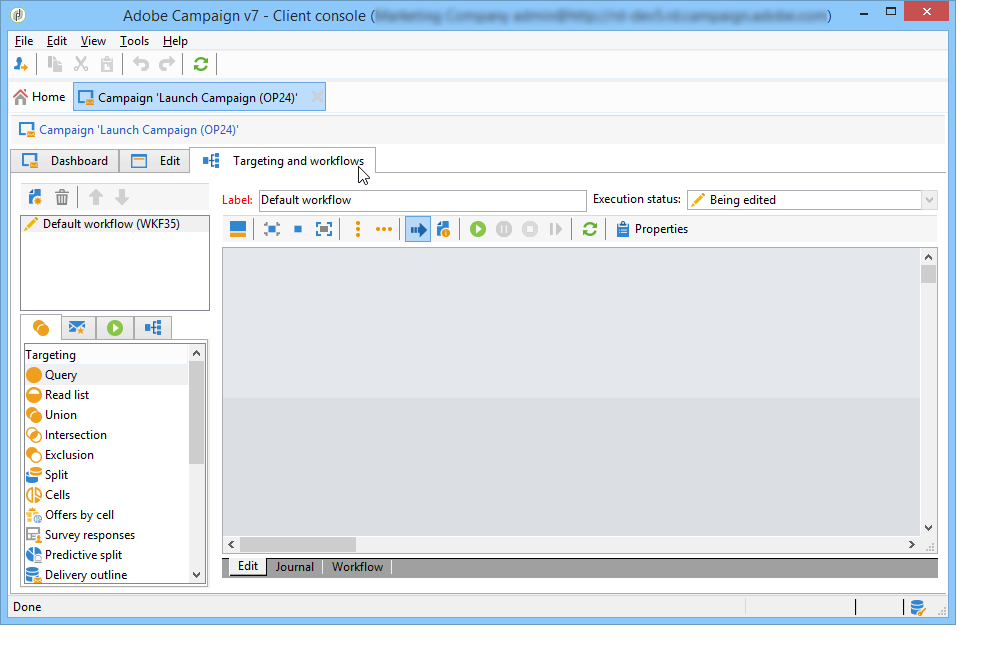This screenshot has height=655, width=989.
Task: Select the Read list activity
Action: (106, 395)
